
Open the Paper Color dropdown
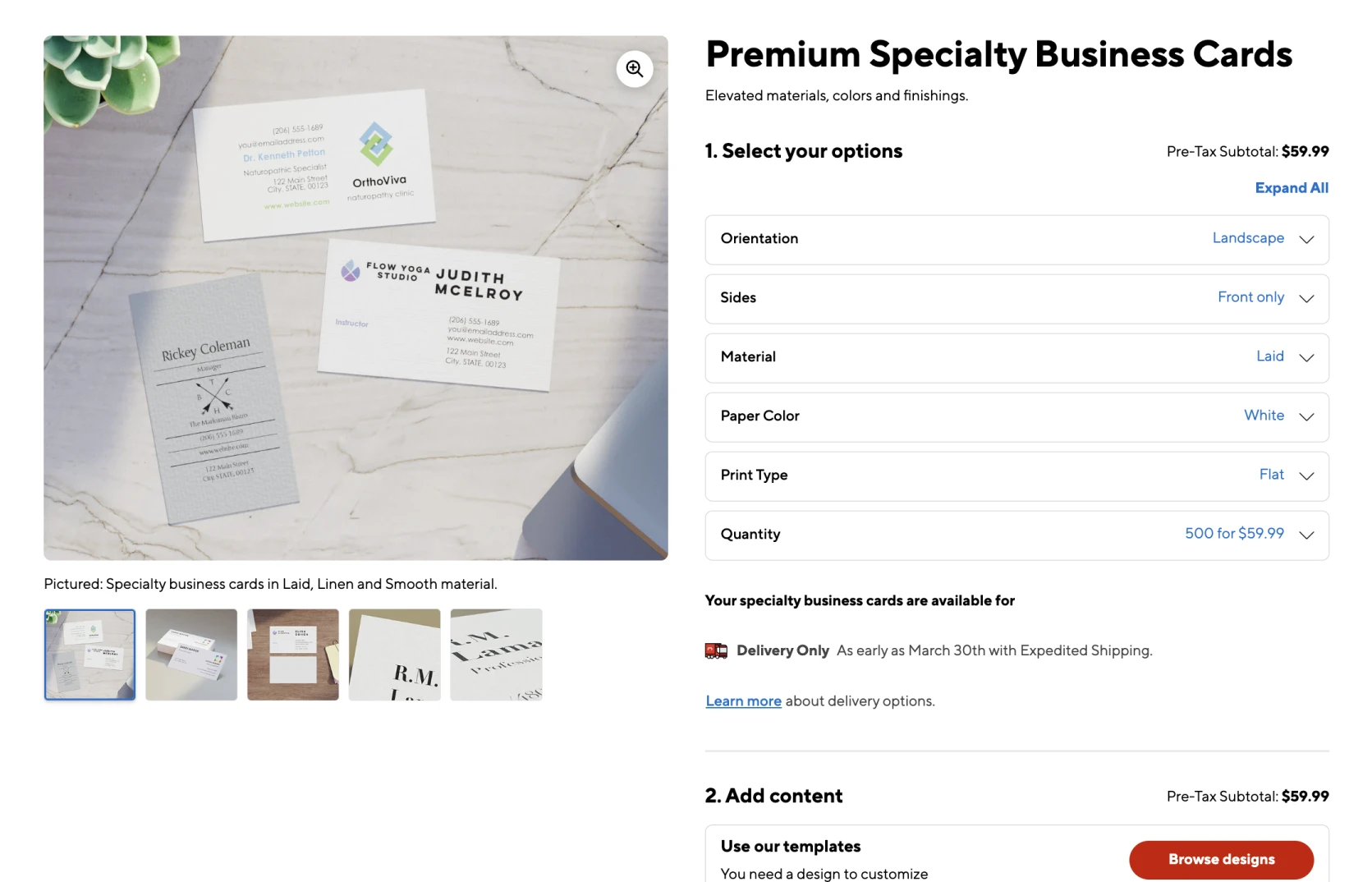[1016, 416]
